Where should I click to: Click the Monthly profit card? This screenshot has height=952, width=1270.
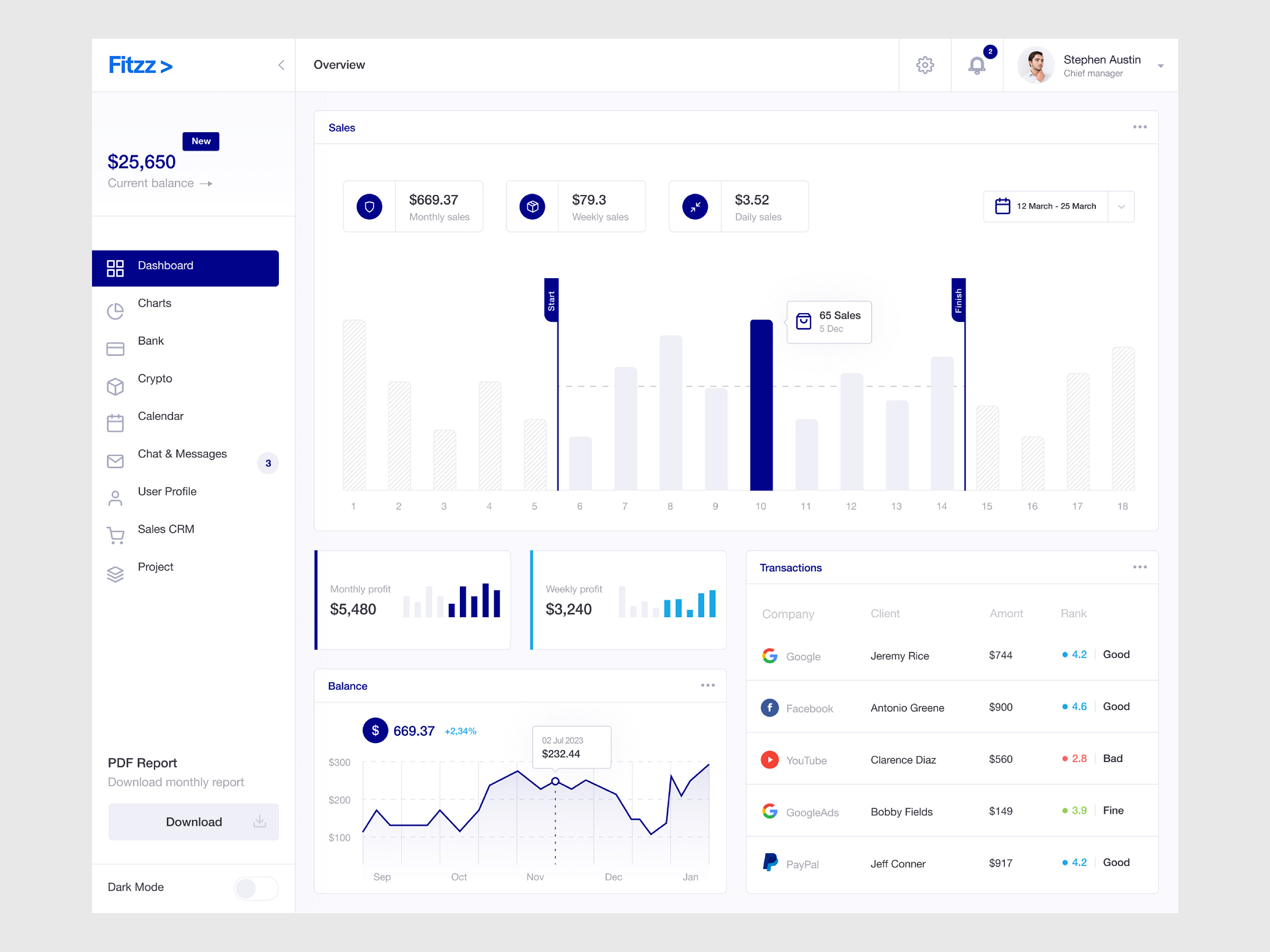click(412, 600)
